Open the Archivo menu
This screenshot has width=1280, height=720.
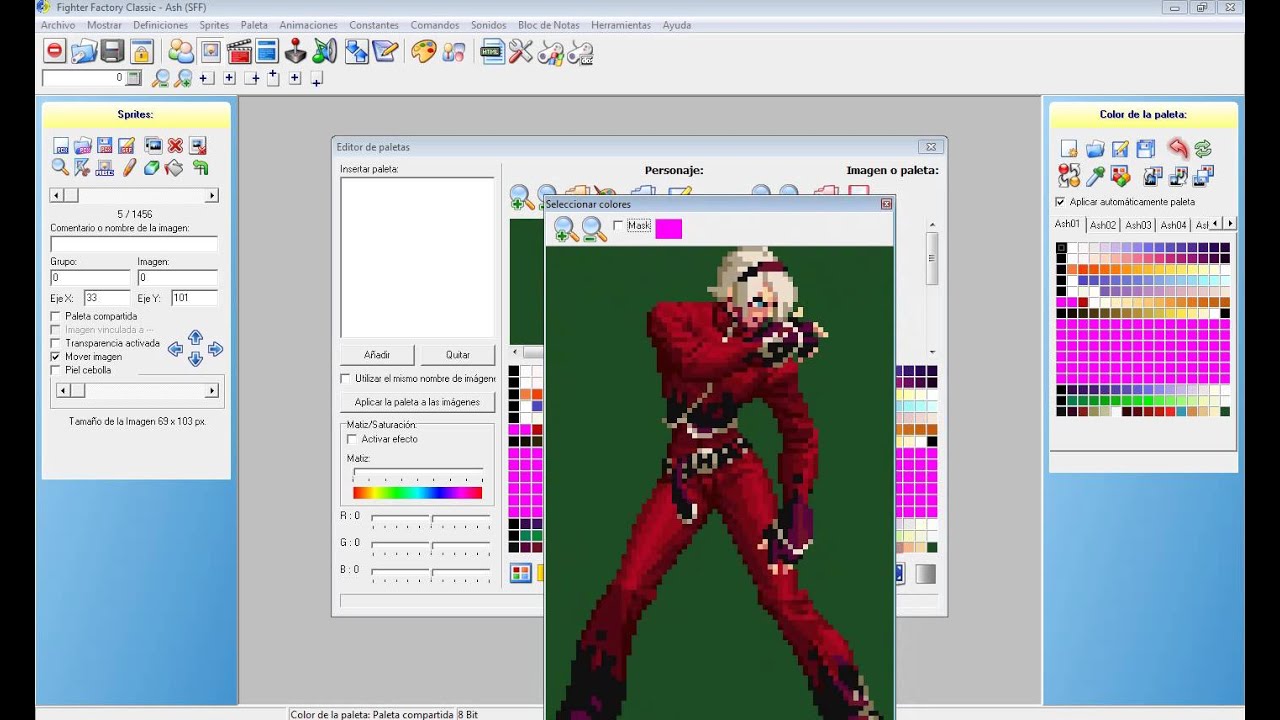pyautogui.click(x=58, y=25)
